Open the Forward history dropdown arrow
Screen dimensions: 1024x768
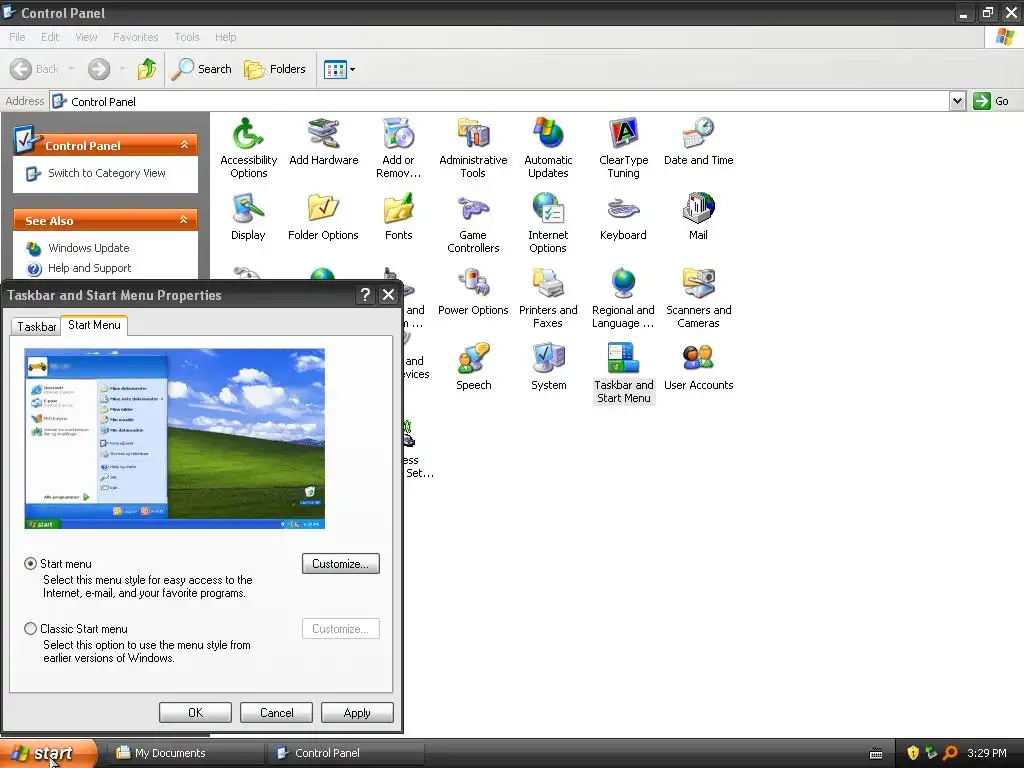coord(123,69)
